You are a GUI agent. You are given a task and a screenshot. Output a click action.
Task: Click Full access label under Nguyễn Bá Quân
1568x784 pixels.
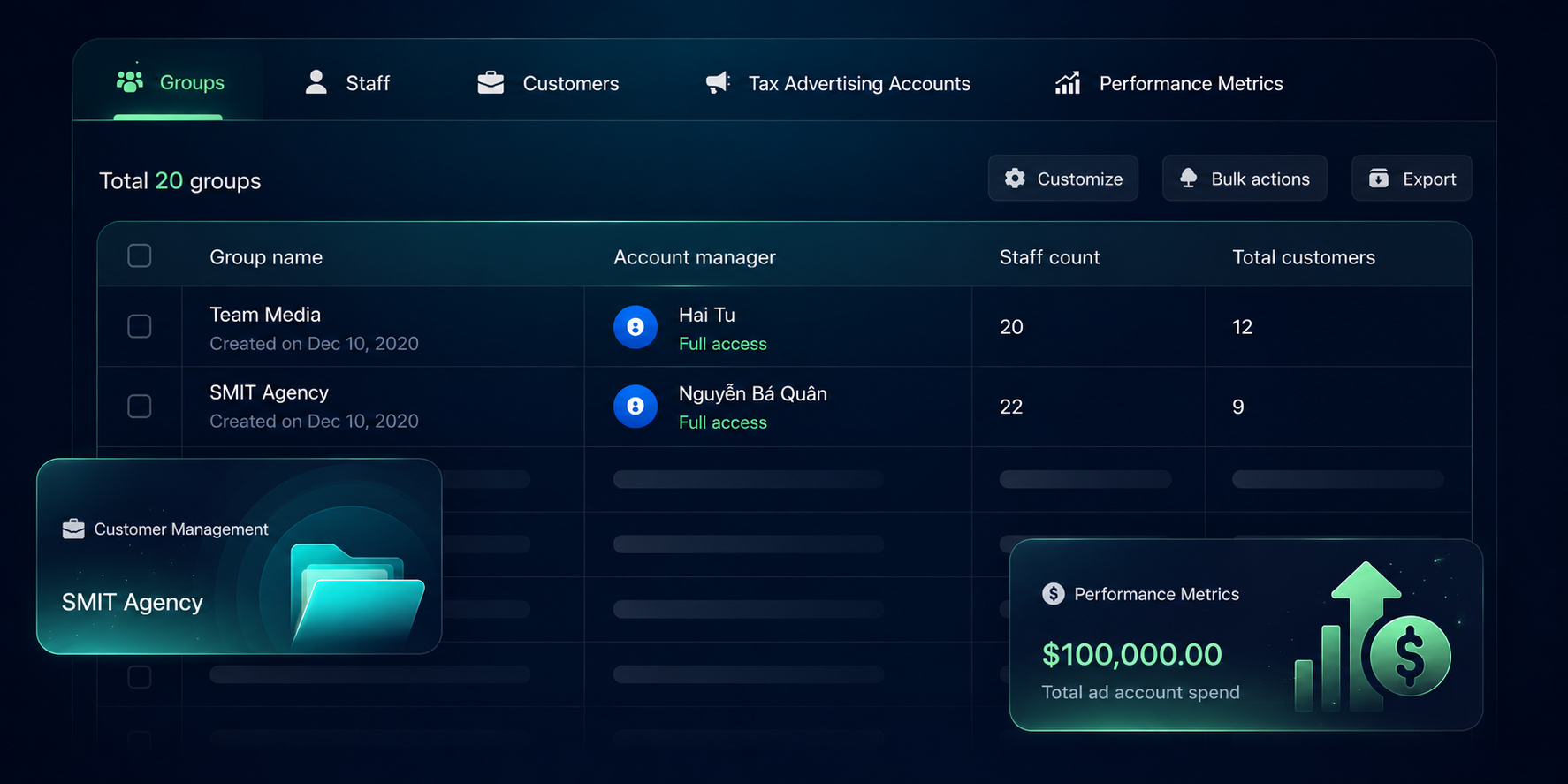723,422
